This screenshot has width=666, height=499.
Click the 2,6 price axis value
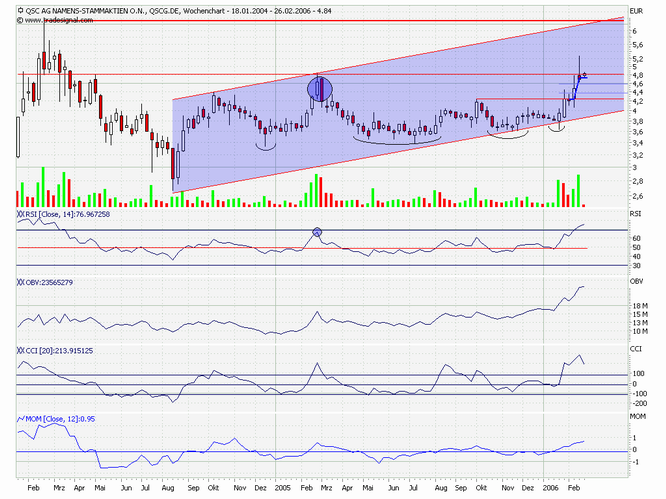tap(637, 196)
